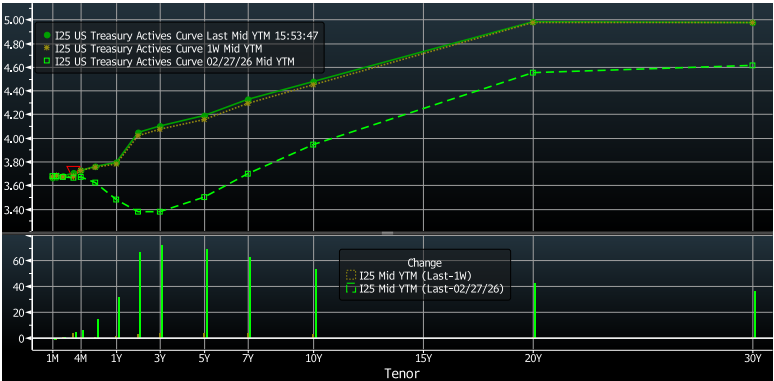
Task: Click the 5Y green change bar
Action: tap(207, 294)
